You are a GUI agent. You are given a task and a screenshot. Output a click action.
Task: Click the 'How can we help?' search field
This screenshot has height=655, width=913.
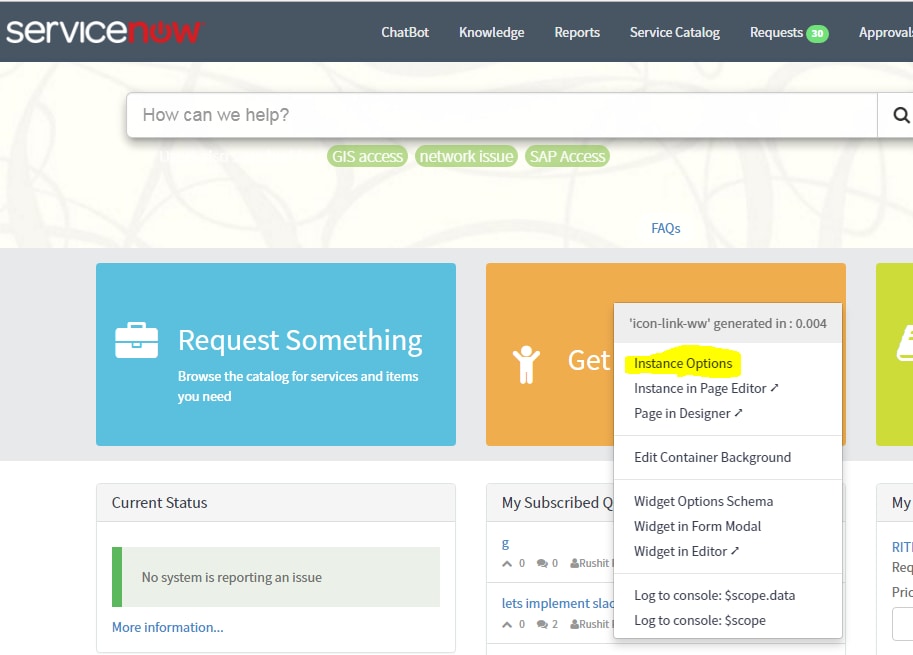pos(502,115)
